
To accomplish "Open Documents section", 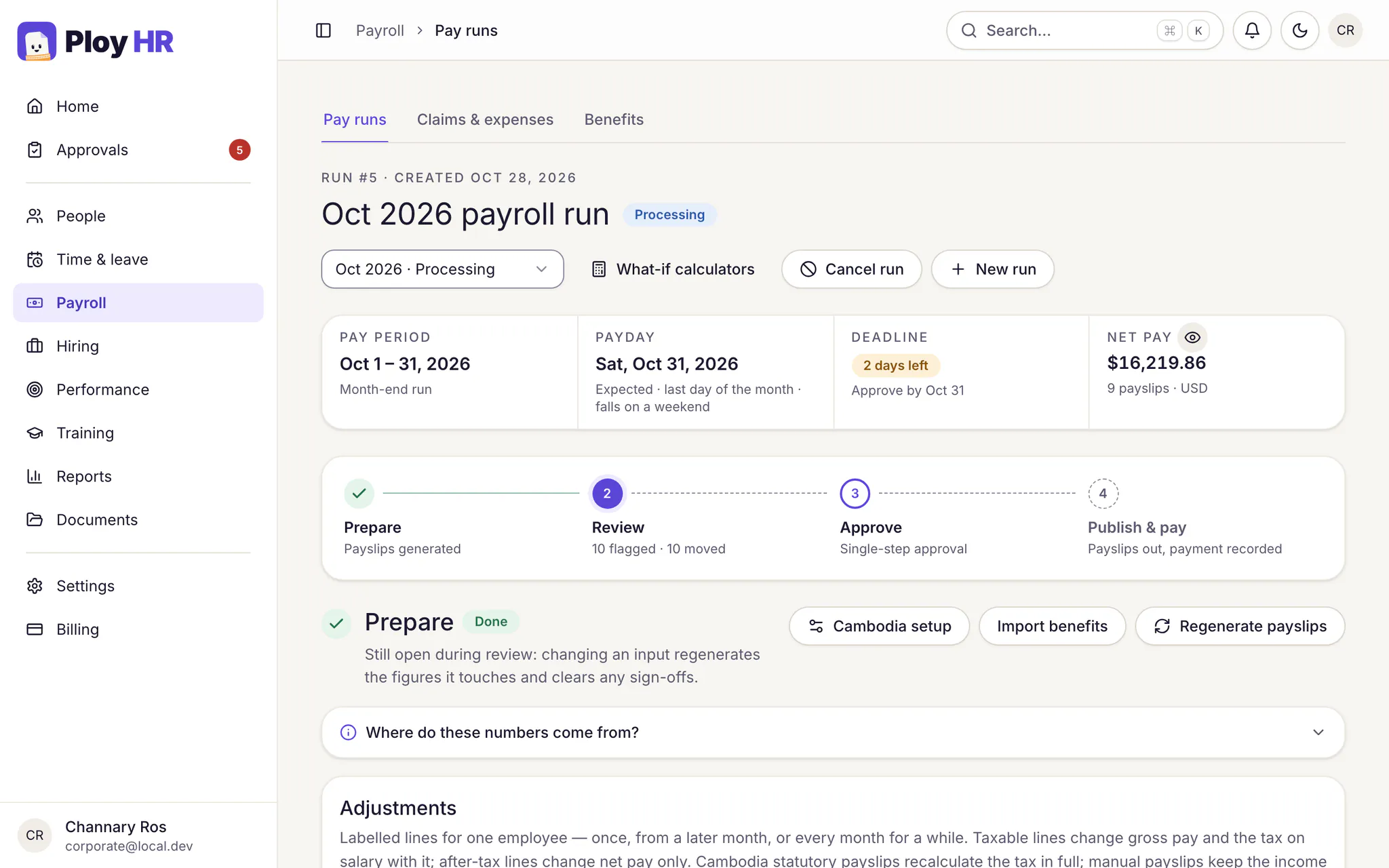I will click(138, 519).
